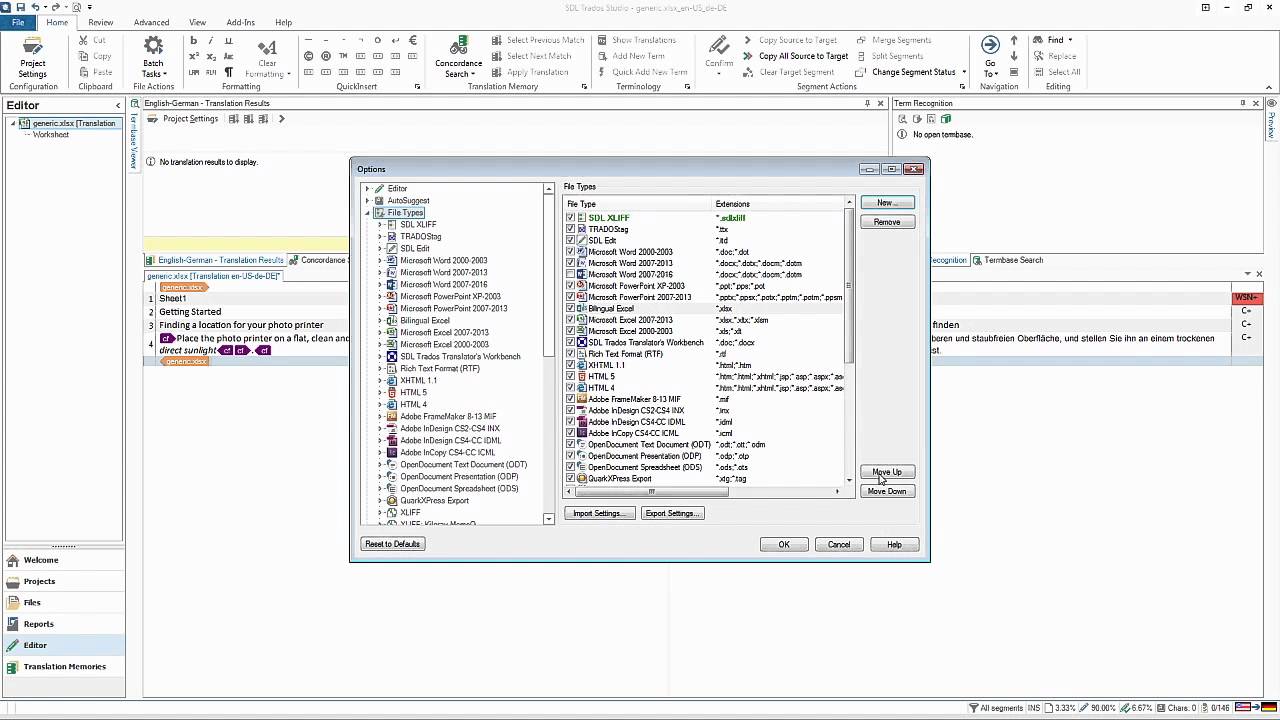Switch to the Review ribbon tab

pos(100,22)
